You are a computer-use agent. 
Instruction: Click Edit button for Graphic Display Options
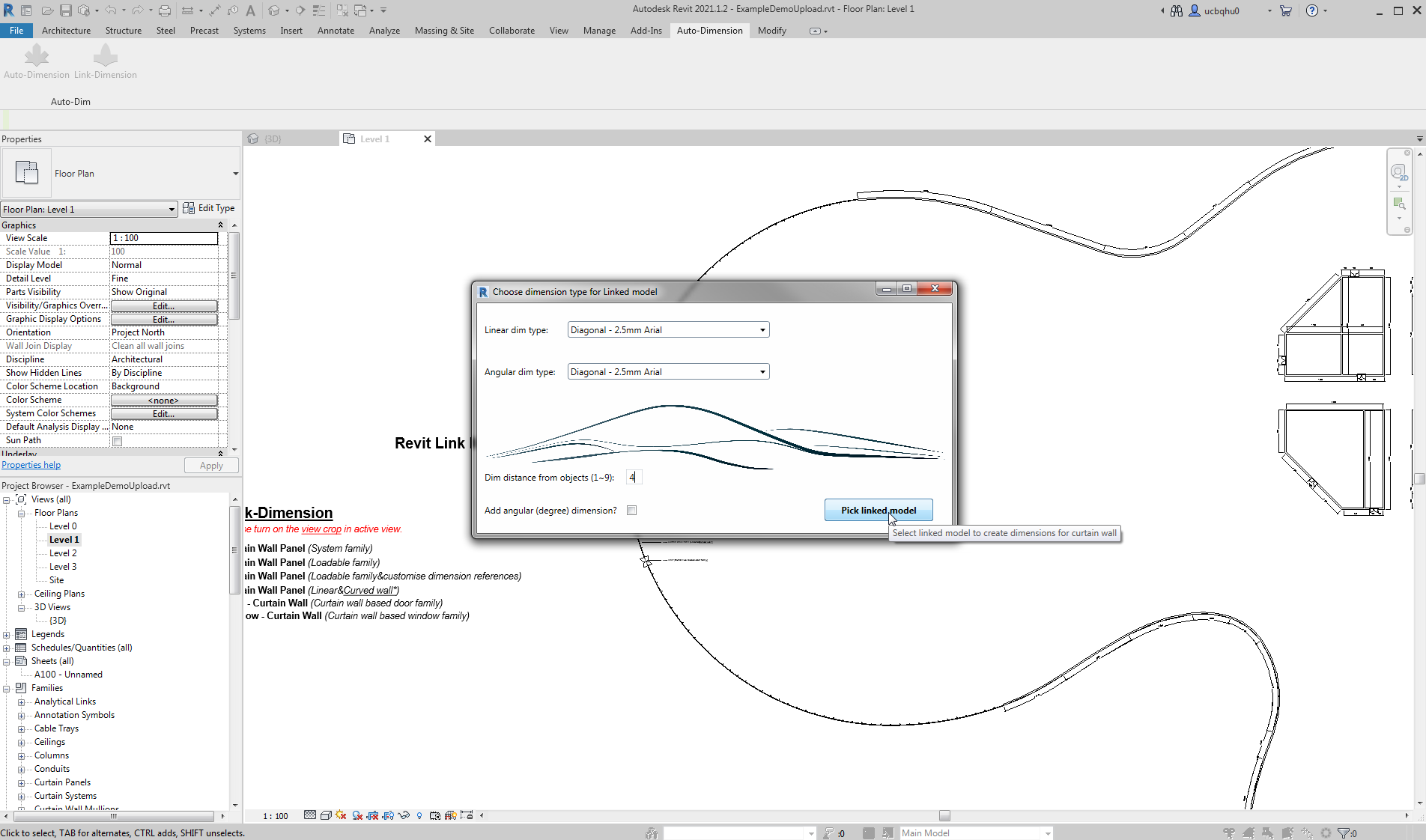pos(164,320)
